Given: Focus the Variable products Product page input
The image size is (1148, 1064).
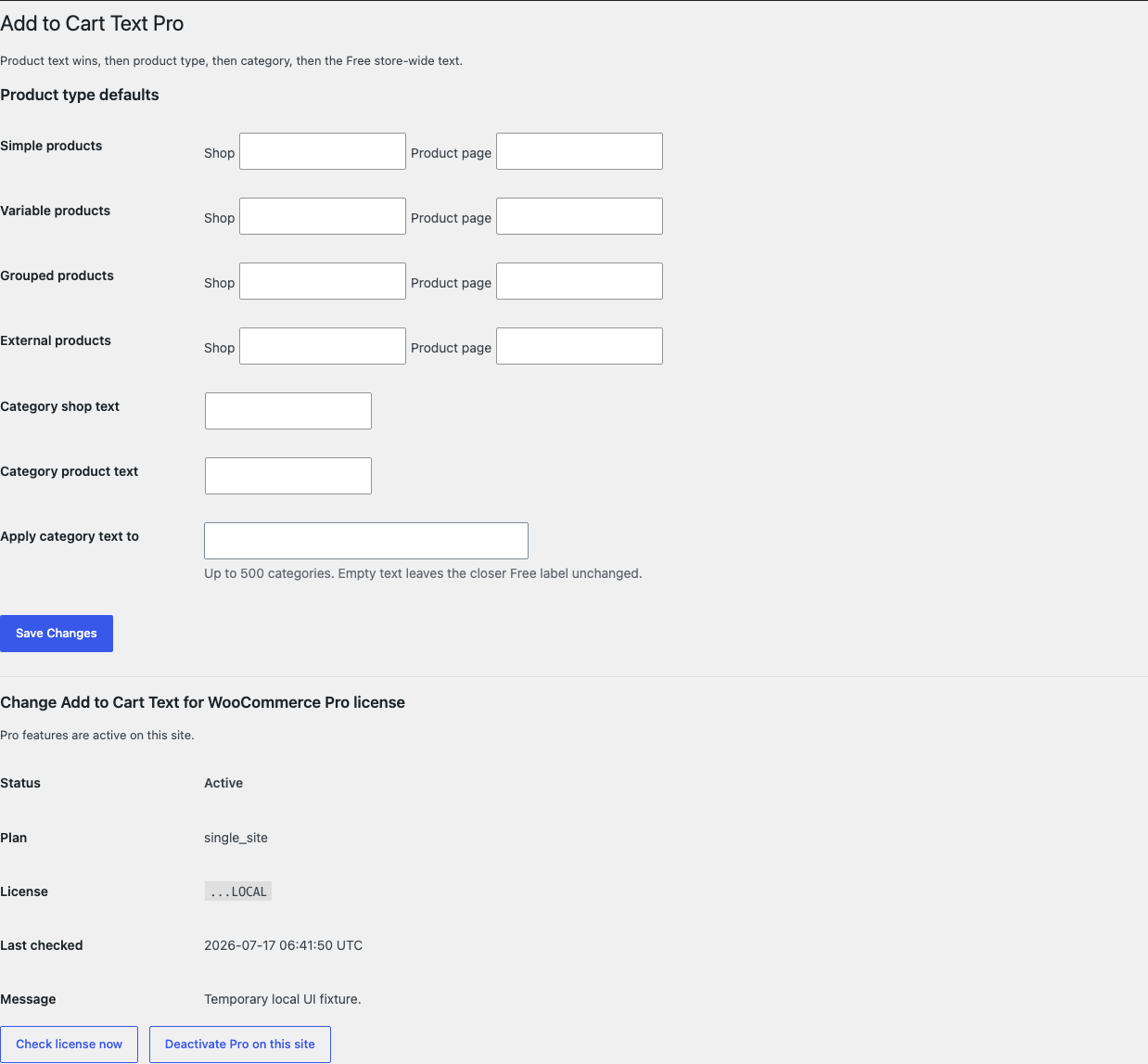Looking at the screenshot, I should click(x=580, y=216).
